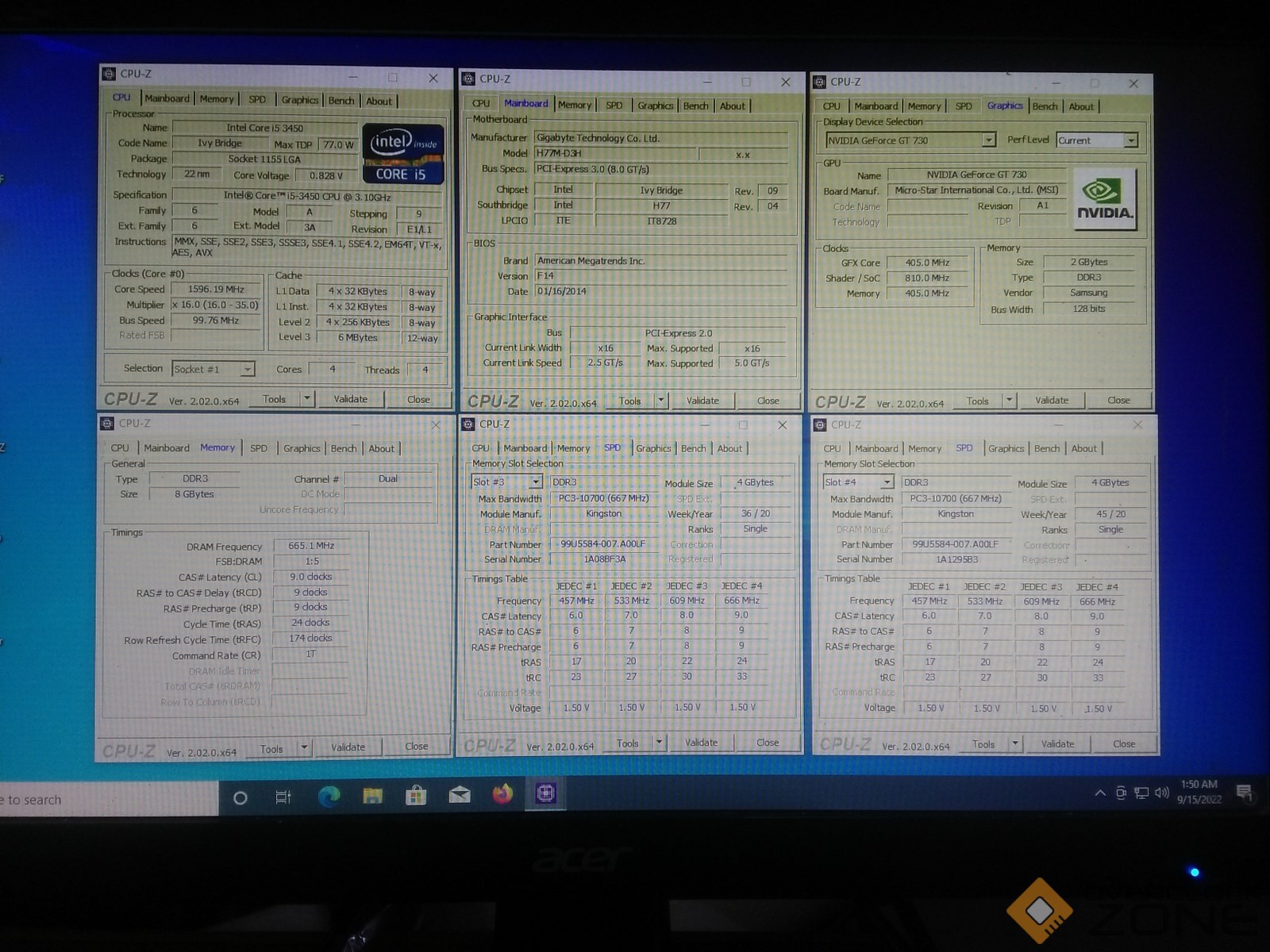Select Gigabyte Technology Co. Ltd. manufacturer field
This screenshot has width=1270, height=952.
click(661, 138)
